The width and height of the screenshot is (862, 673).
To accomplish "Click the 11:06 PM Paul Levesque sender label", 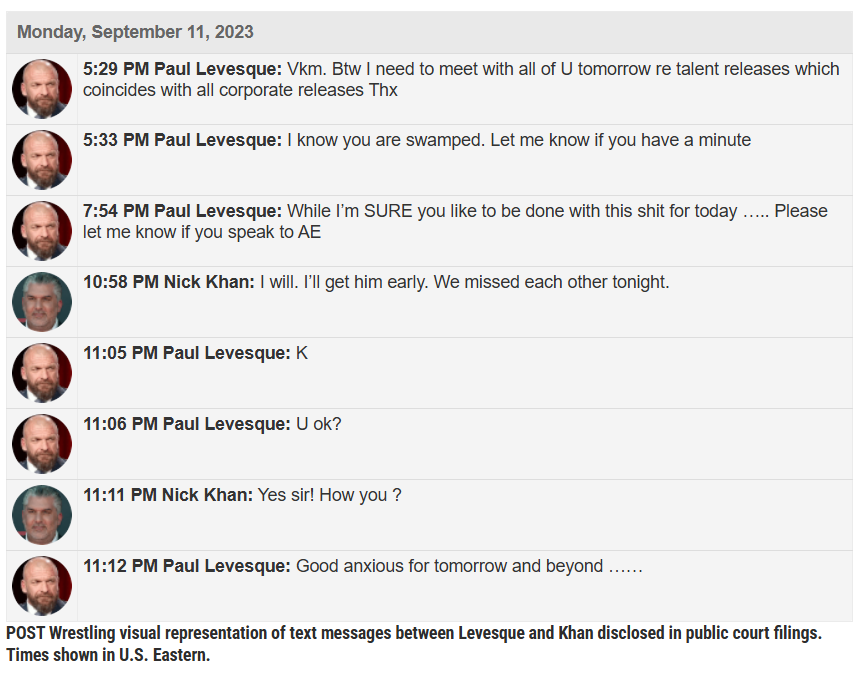I will click(x=186, y=424).
